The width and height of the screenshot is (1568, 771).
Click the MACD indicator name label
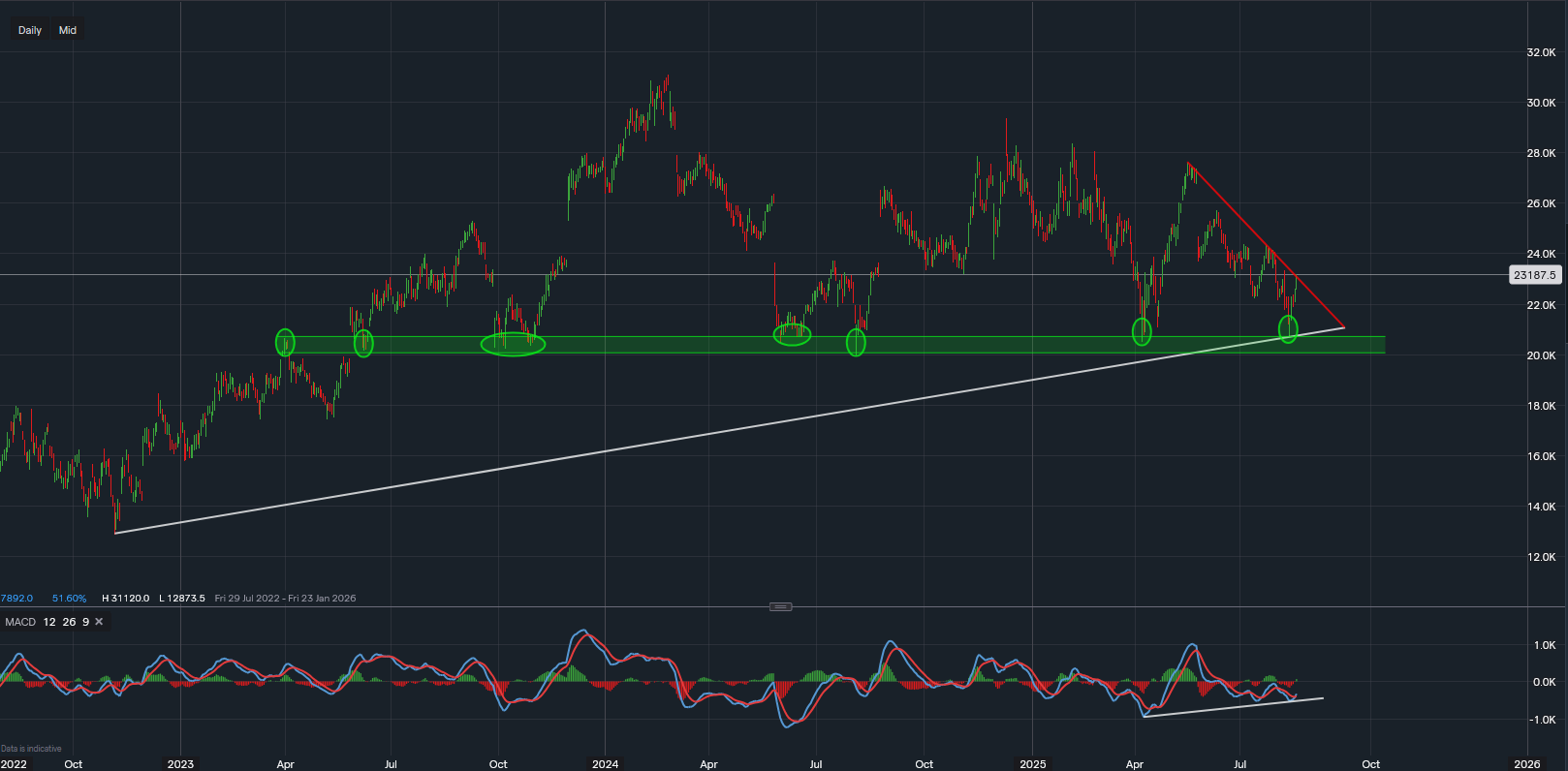(x=20, y=622)
